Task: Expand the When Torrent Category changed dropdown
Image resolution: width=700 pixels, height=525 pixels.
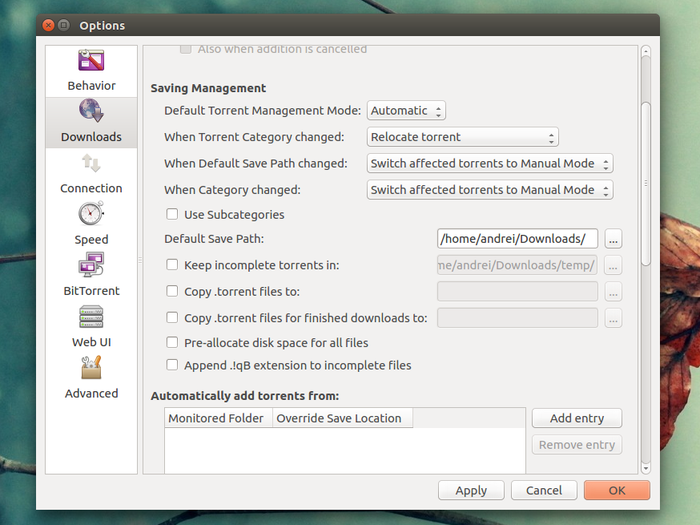Action: (462, 137)
